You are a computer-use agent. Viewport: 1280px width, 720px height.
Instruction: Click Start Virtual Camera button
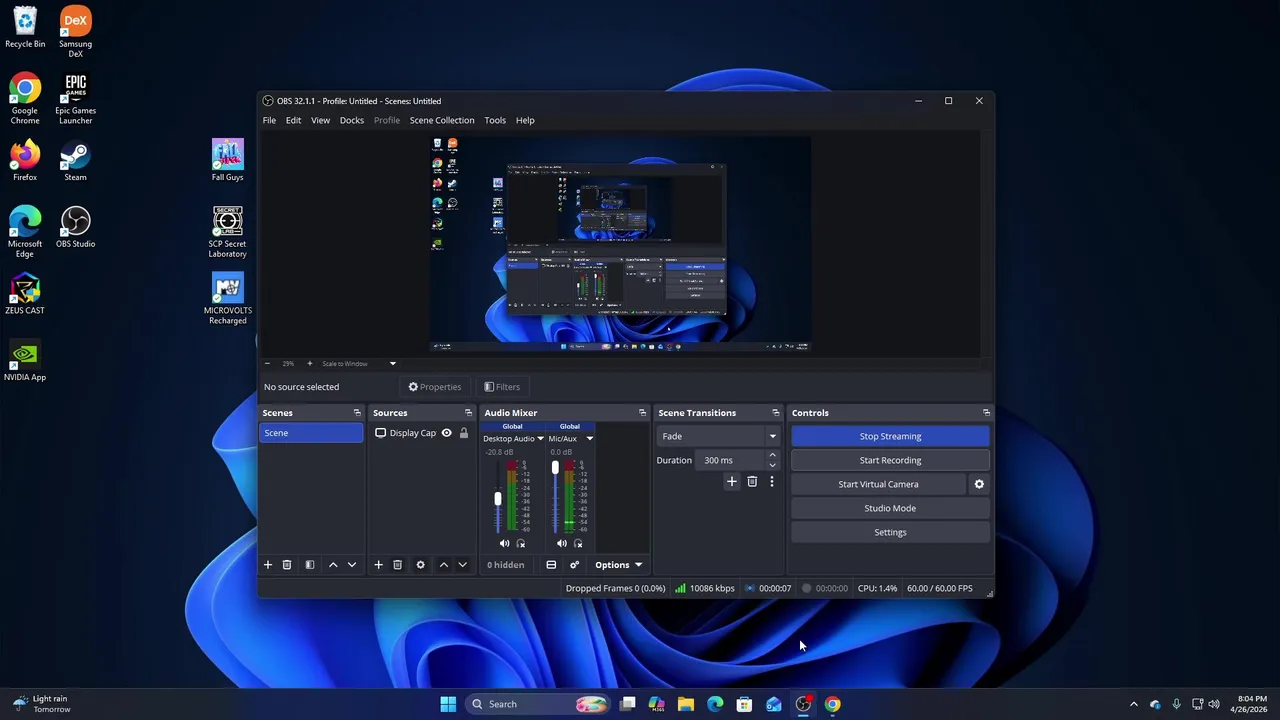tap(878, 484)
